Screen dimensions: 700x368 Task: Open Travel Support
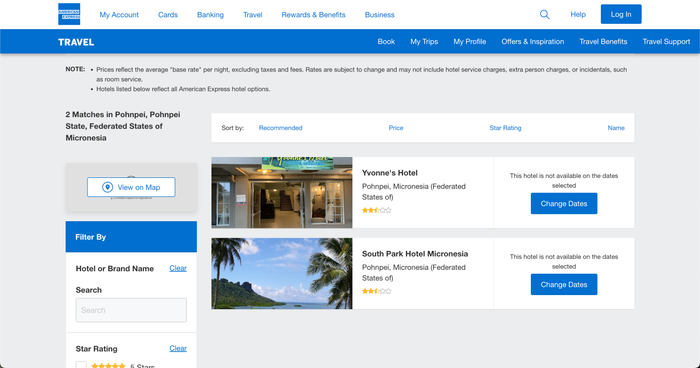pos(666,42)
